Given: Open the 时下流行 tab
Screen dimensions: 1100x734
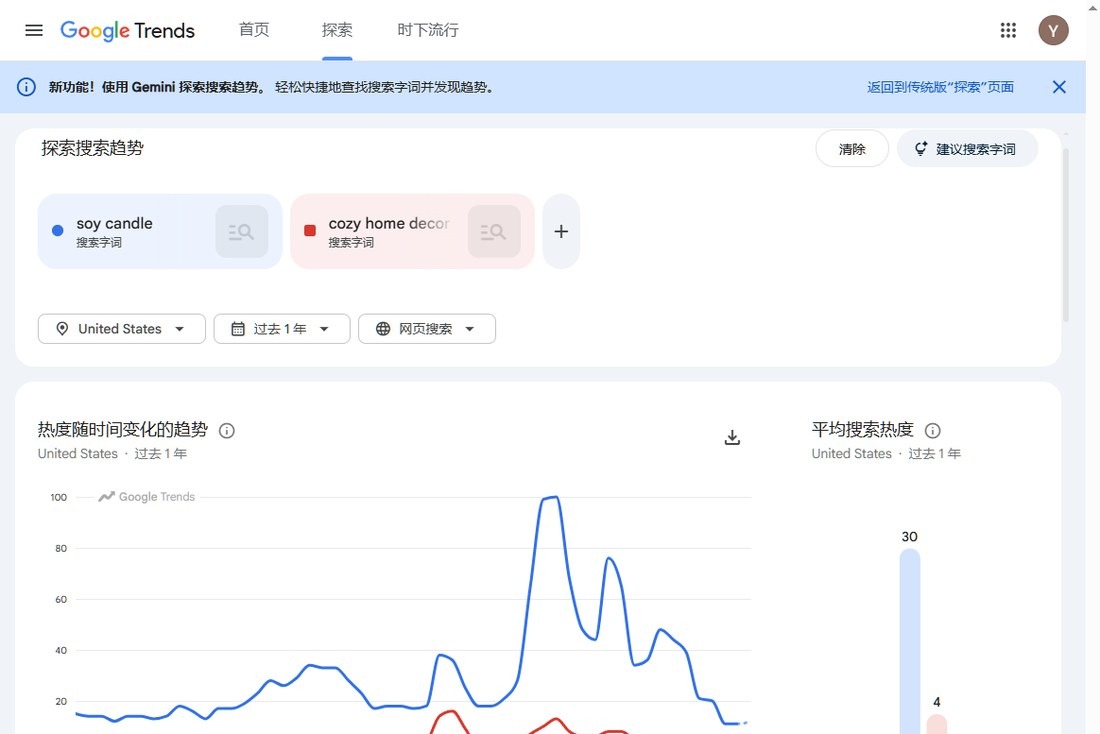Looking at the screenshot, I should [x=428, y=30].
